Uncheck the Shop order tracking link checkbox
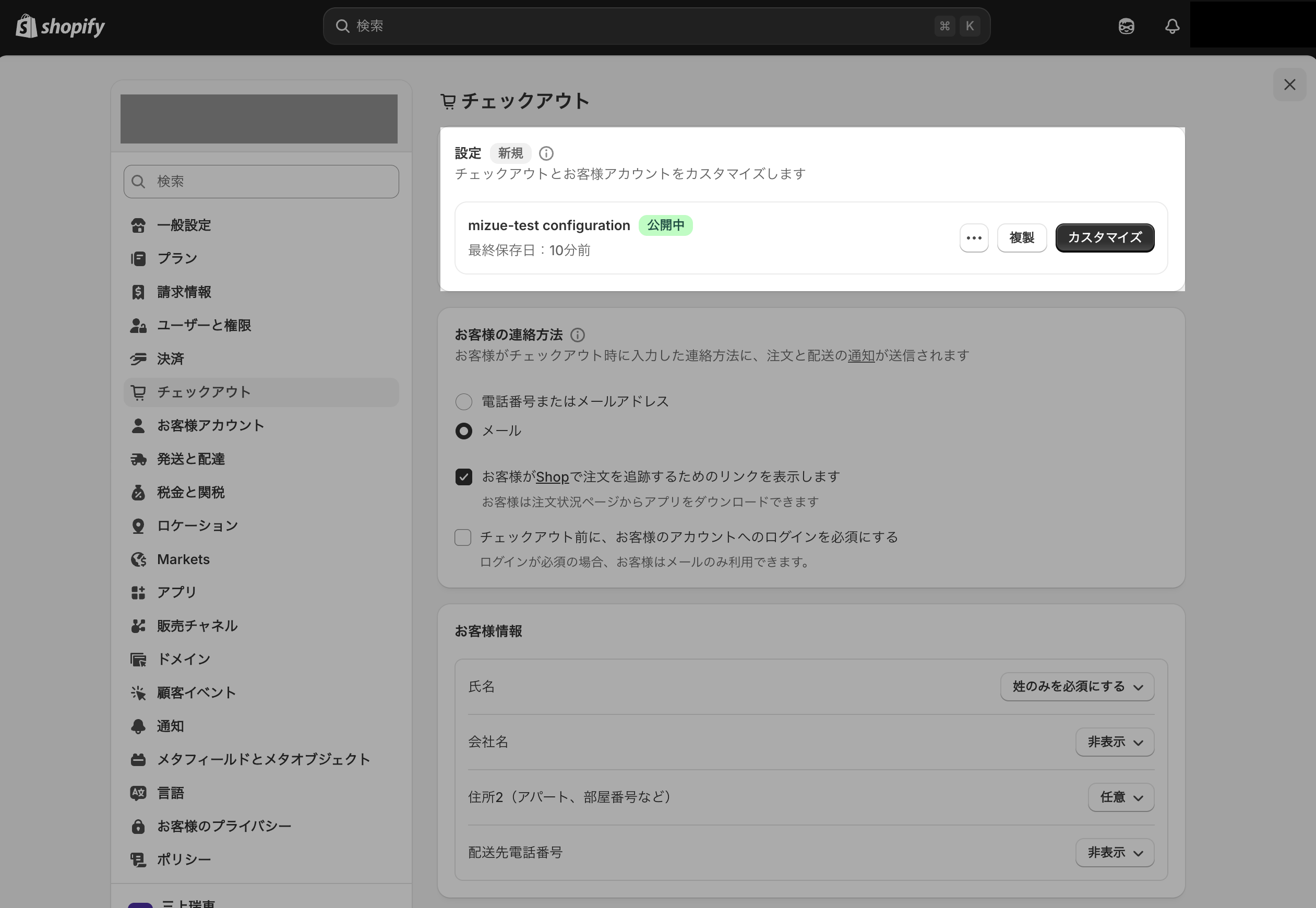 [464, 477]
